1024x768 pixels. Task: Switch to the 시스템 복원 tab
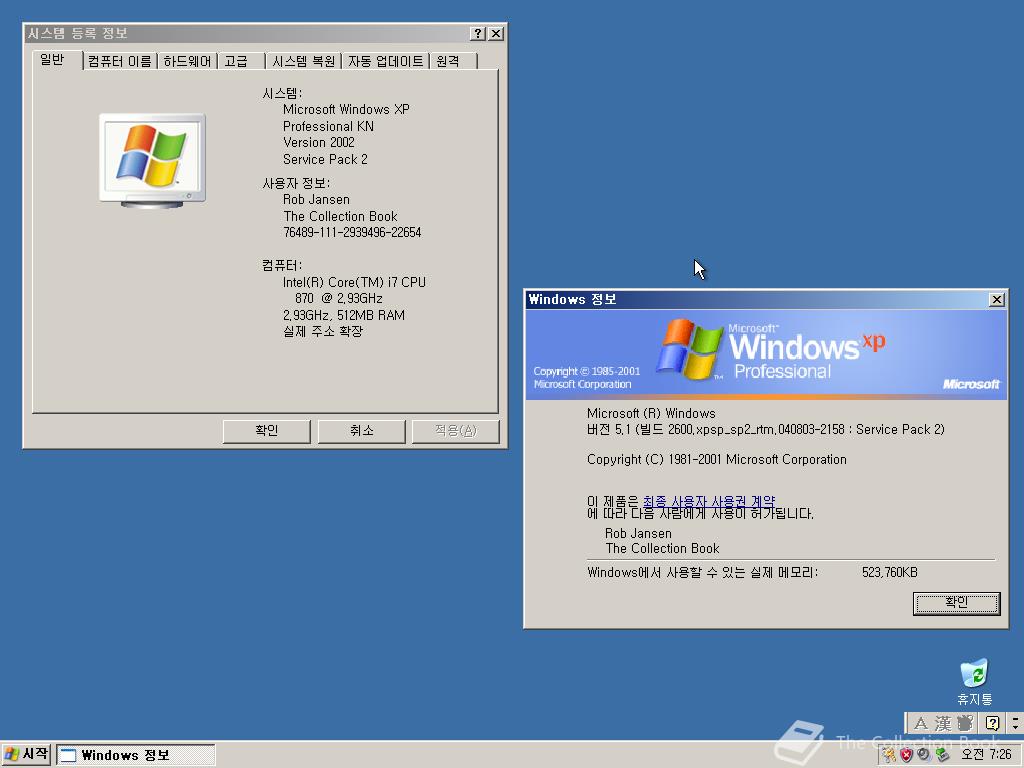coord(304,61)
